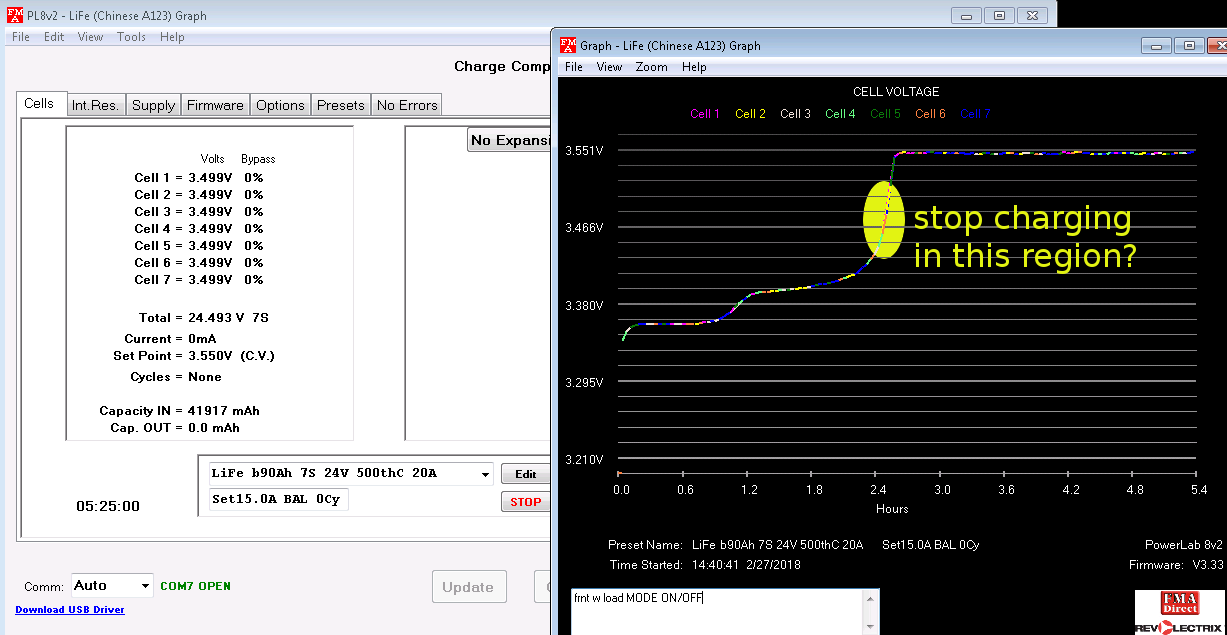The width and height of the screenshot is (1227, 635).
Task: Open the Presets tab
Action: point(341,105)
